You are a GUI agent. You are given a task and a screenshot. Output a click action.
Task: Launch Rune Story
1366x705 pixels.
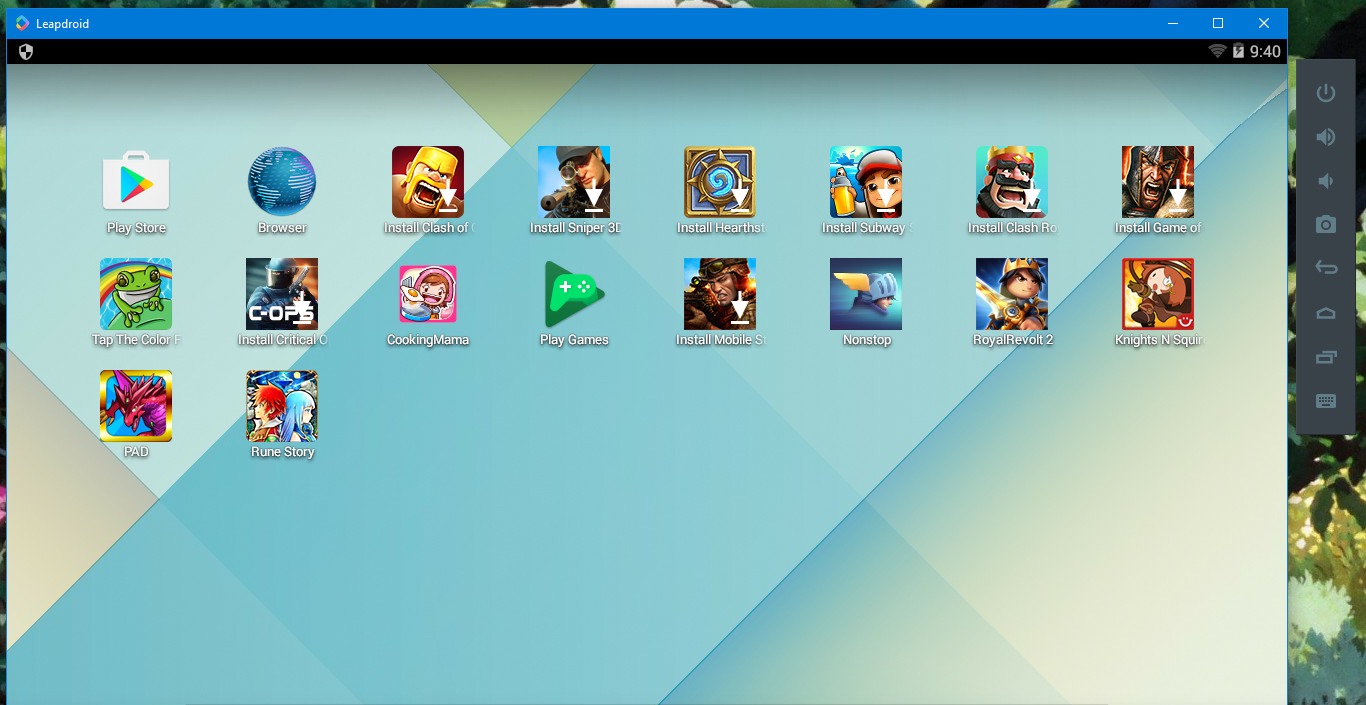click(x=281, y=406)
